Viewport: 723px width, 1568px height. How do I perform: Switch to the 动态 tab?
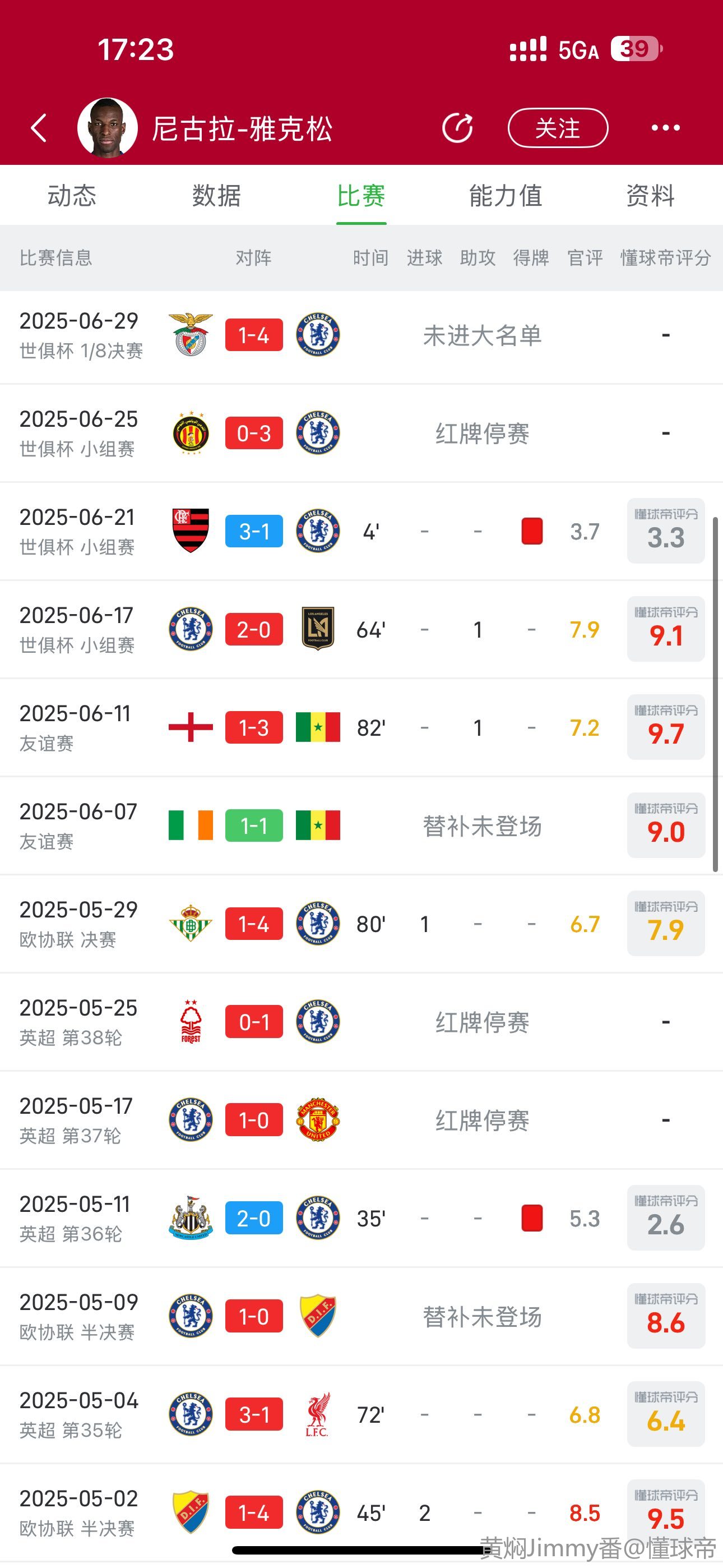point(72,196)
